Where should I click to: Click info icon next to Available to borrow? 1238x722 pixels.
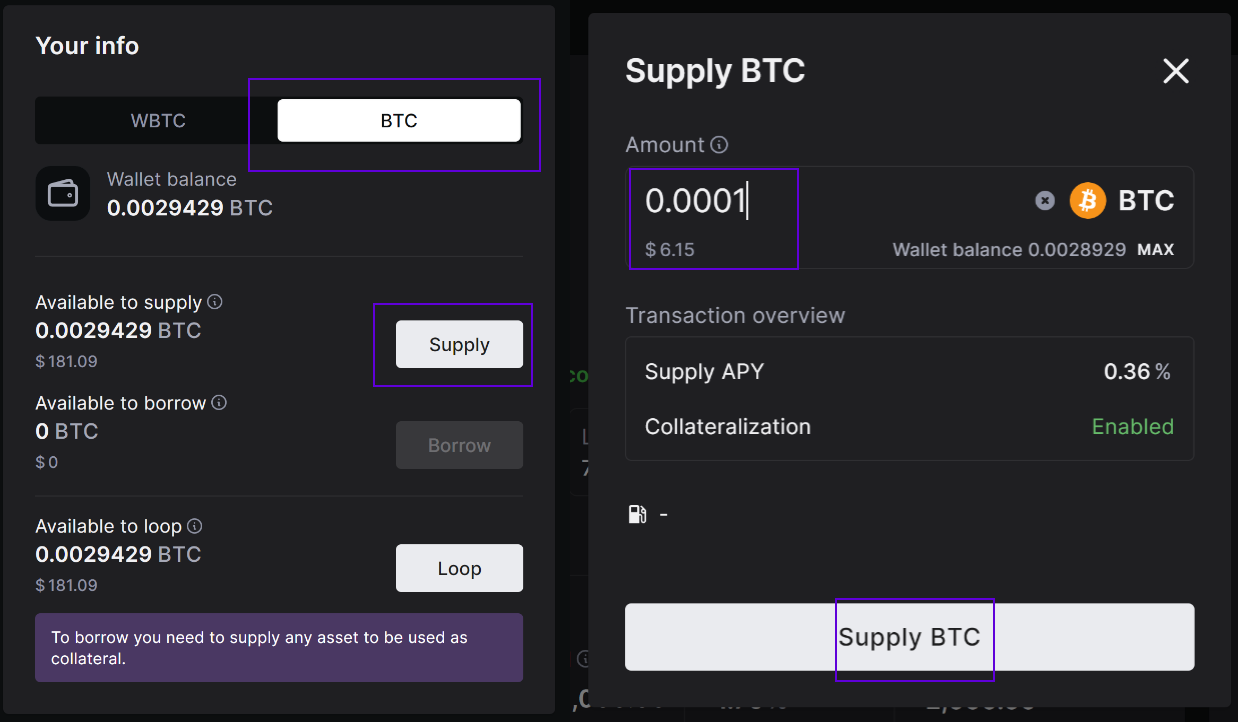pyautogui.click(x=219, y=403)
